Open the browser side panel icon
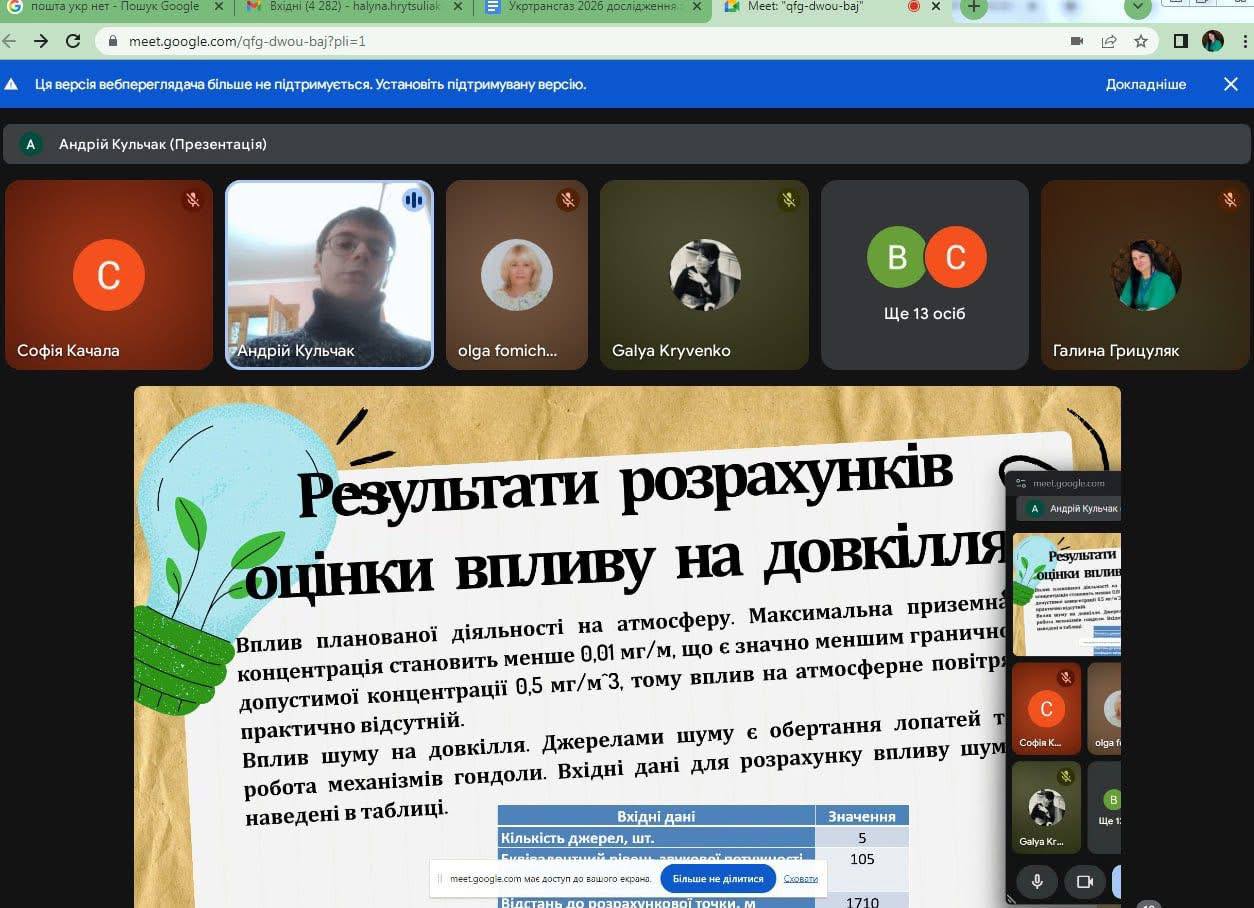1254x908 pixels. pyautogui.click(x=1181, y=42)
